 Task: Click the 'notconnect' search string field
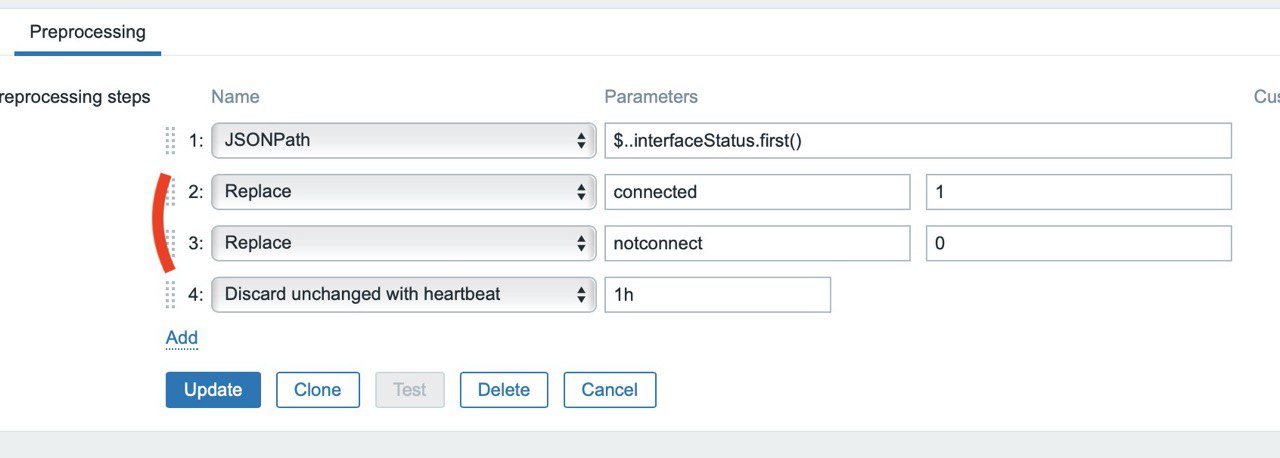coord(758,243)
